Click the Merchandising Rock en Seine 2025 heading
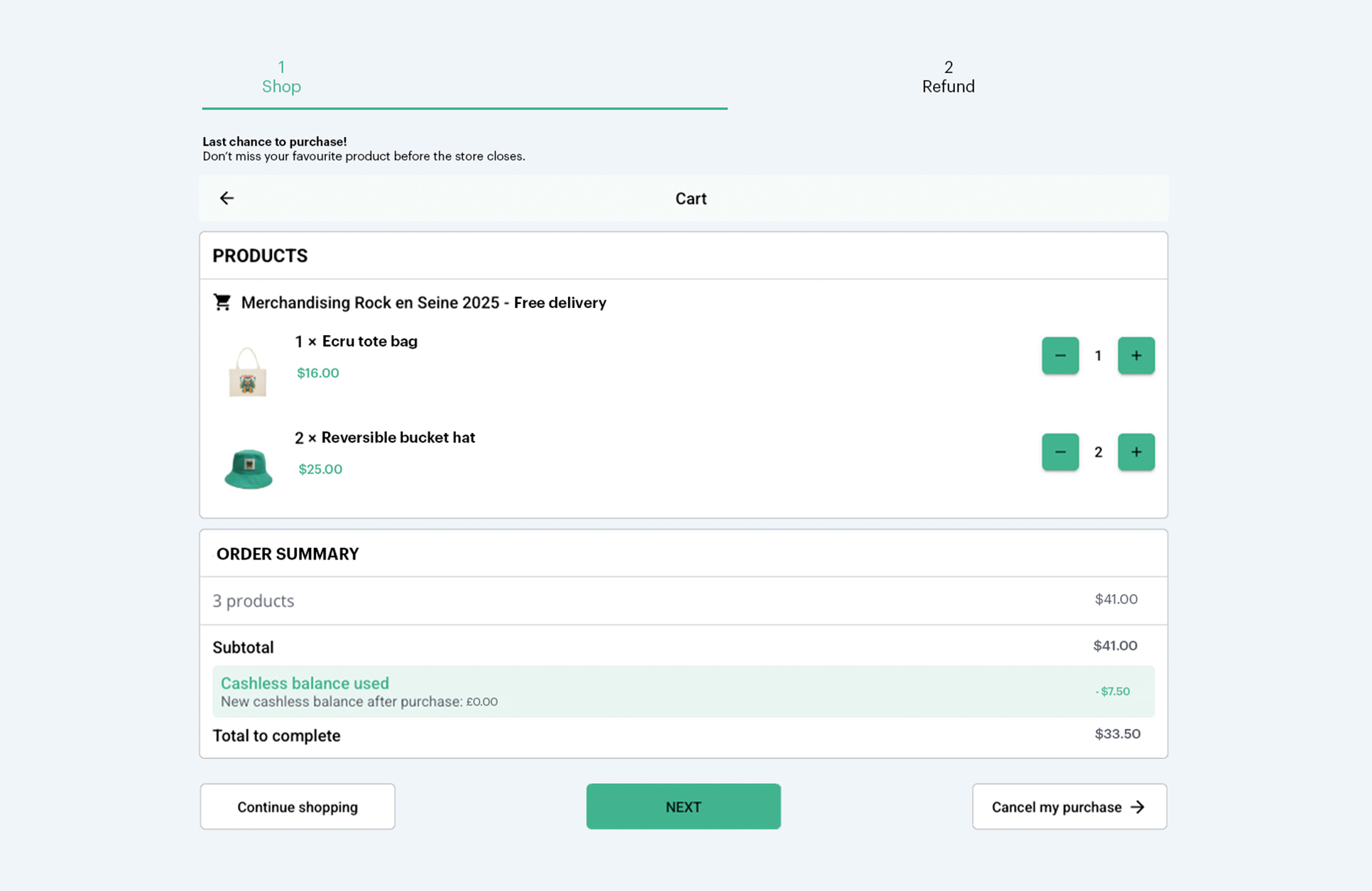The image size is (1372, 891). pos(423,302)
